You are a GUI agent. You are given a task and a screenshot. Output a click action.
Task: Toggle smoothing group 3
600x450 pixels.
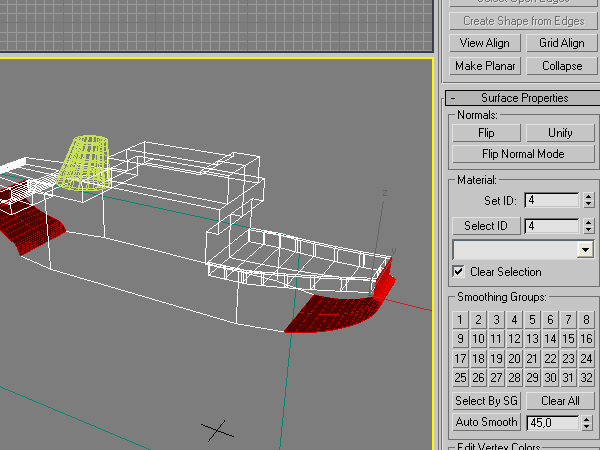(x=496, y=320)
